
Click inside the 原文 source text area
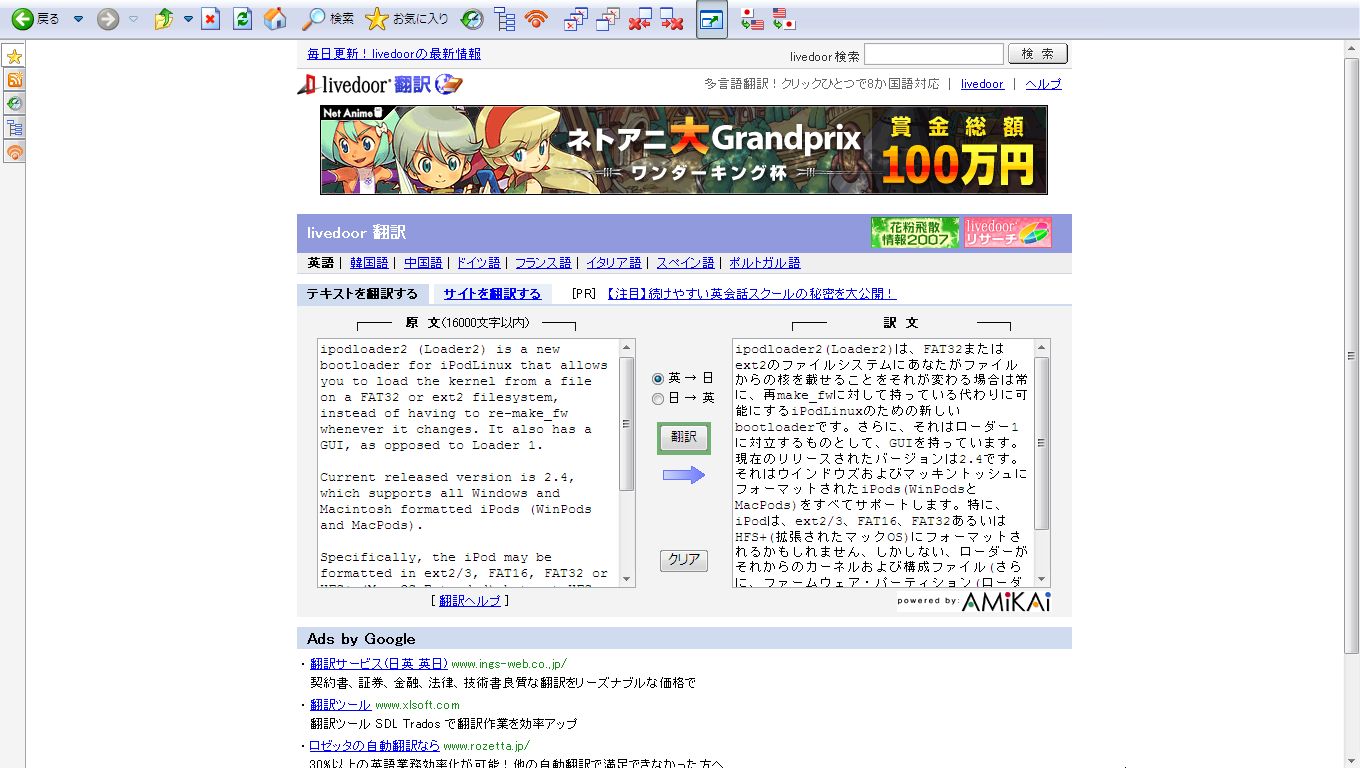click(468, 462)
